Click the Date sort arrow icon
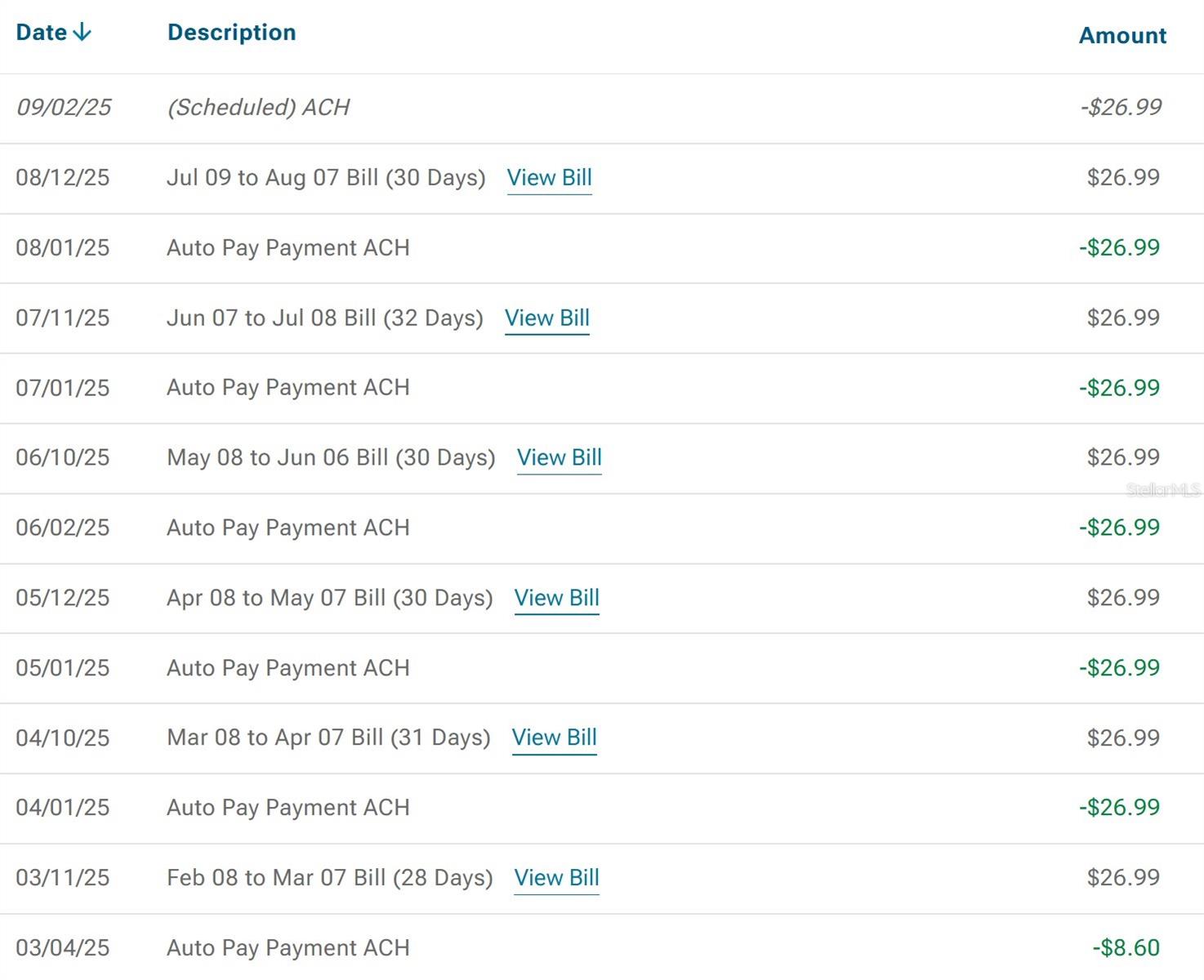This screenshot has height=980, width=1204. (x=82, y=33)
